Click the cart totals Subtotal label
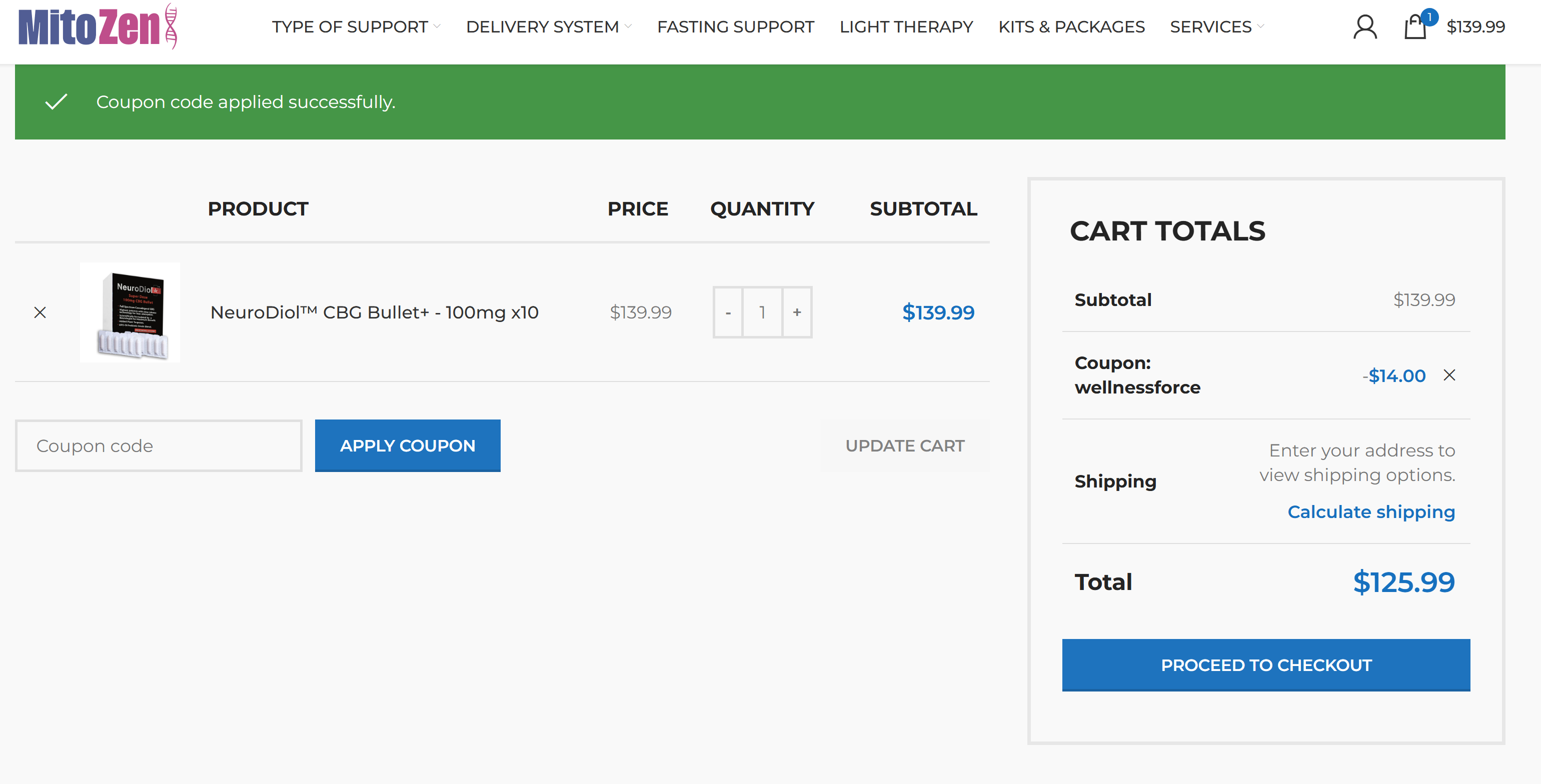Viewport: 1541px width, 784px height. 1113,299
